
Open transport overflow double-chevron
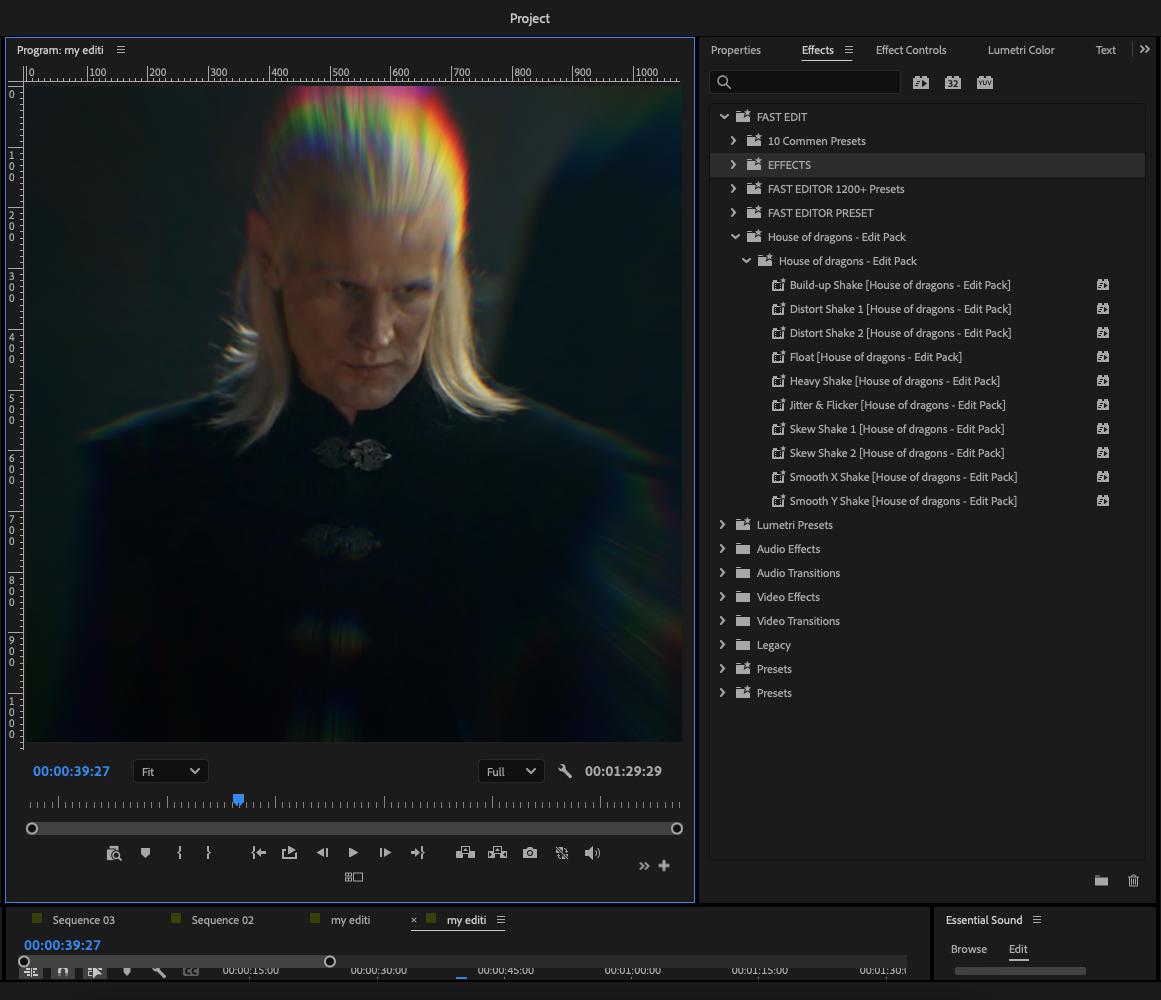point(644,865)
